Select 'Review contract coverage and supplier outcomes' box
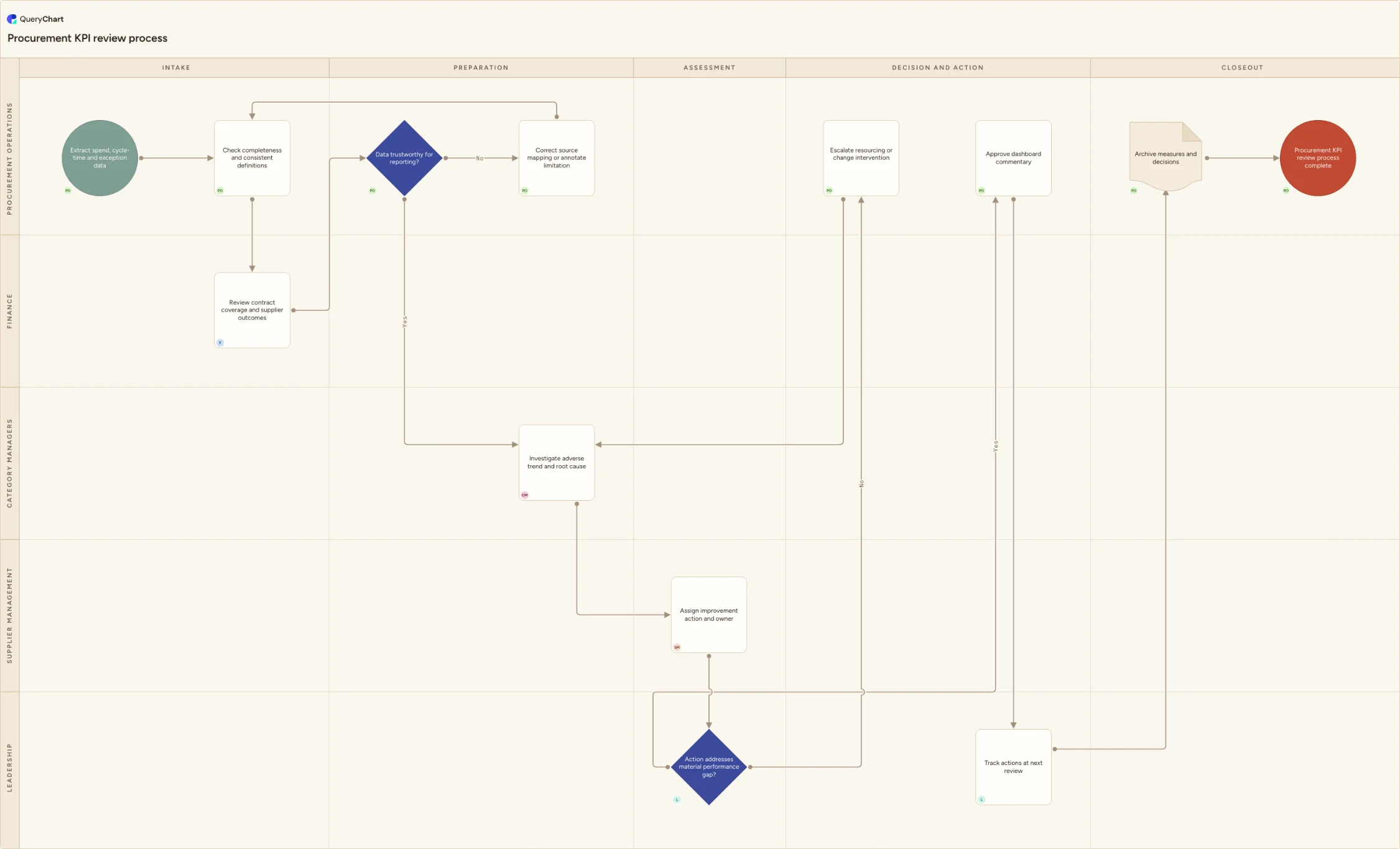Screen dimensions: 1400x849 (x=252, y=310)
